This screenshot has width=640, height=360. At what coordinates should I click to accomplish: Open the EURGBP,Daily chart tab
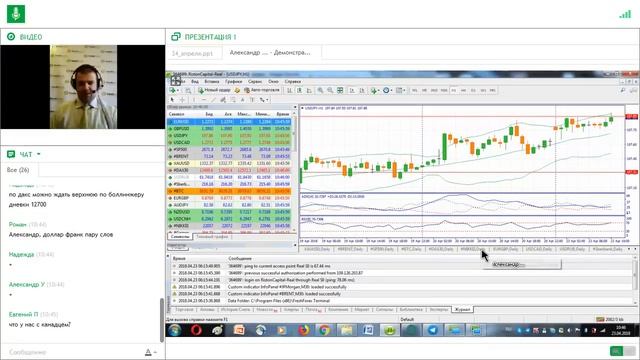(x=505, y=249)
